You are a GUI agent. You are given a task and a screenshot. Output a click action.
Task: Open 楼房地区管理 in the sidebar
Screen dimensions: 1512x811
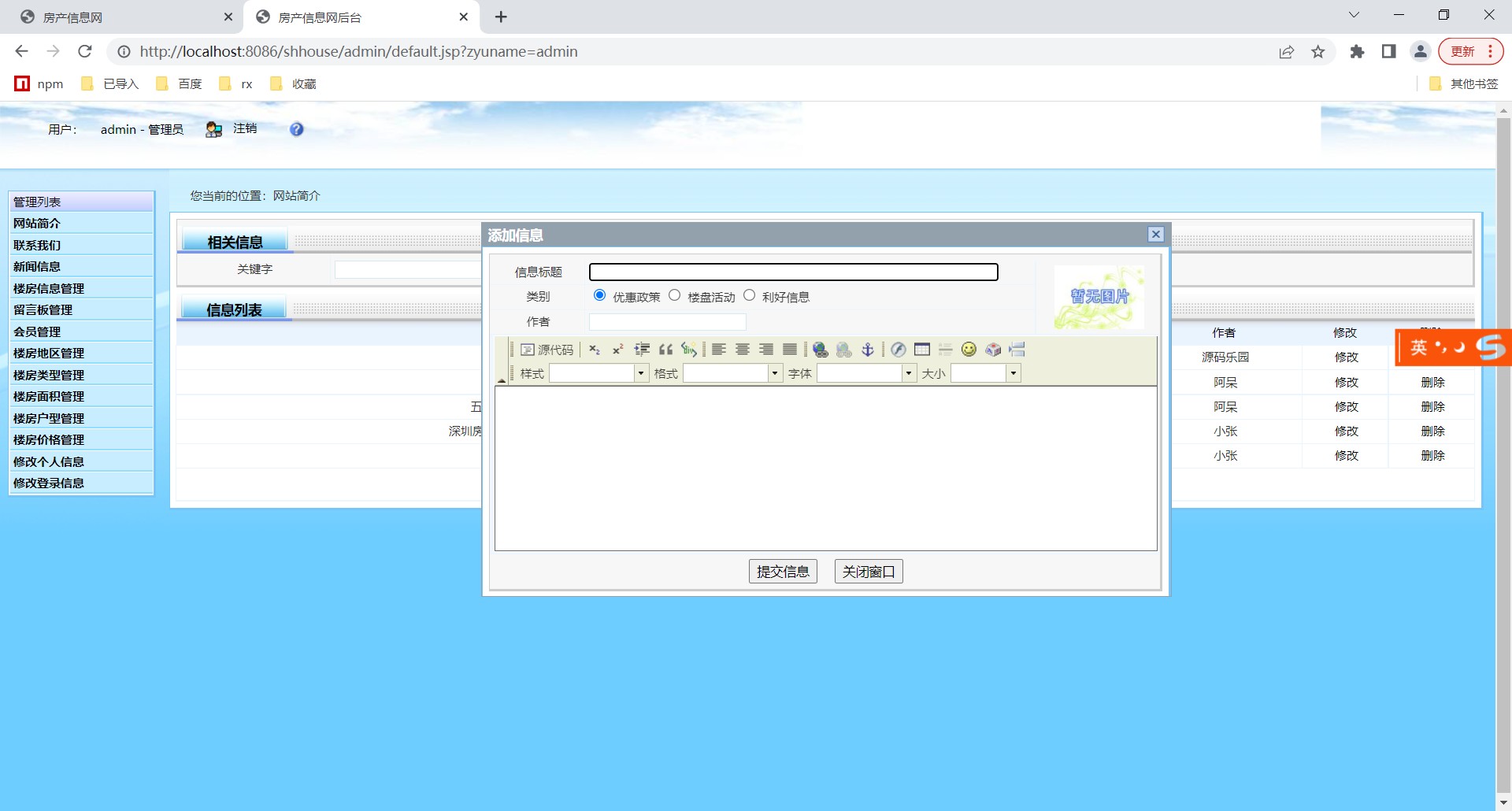pos(81,354)
